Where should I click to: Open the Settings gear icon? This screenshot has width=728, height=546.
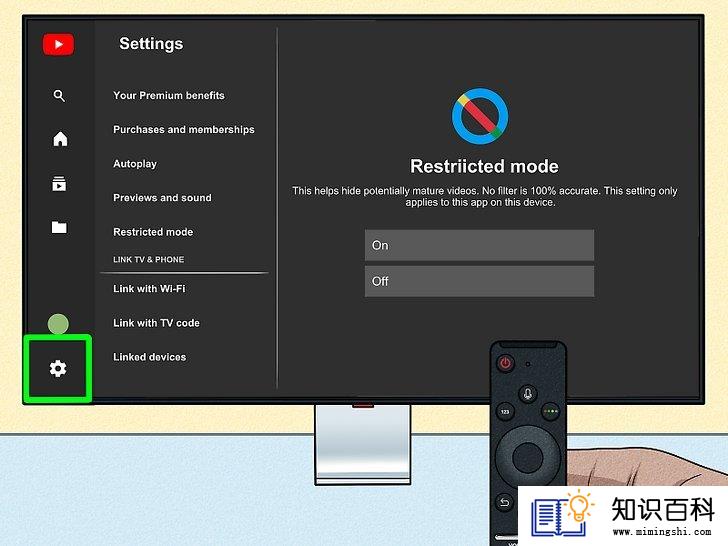pyautogui.click(x=58, y=368)
